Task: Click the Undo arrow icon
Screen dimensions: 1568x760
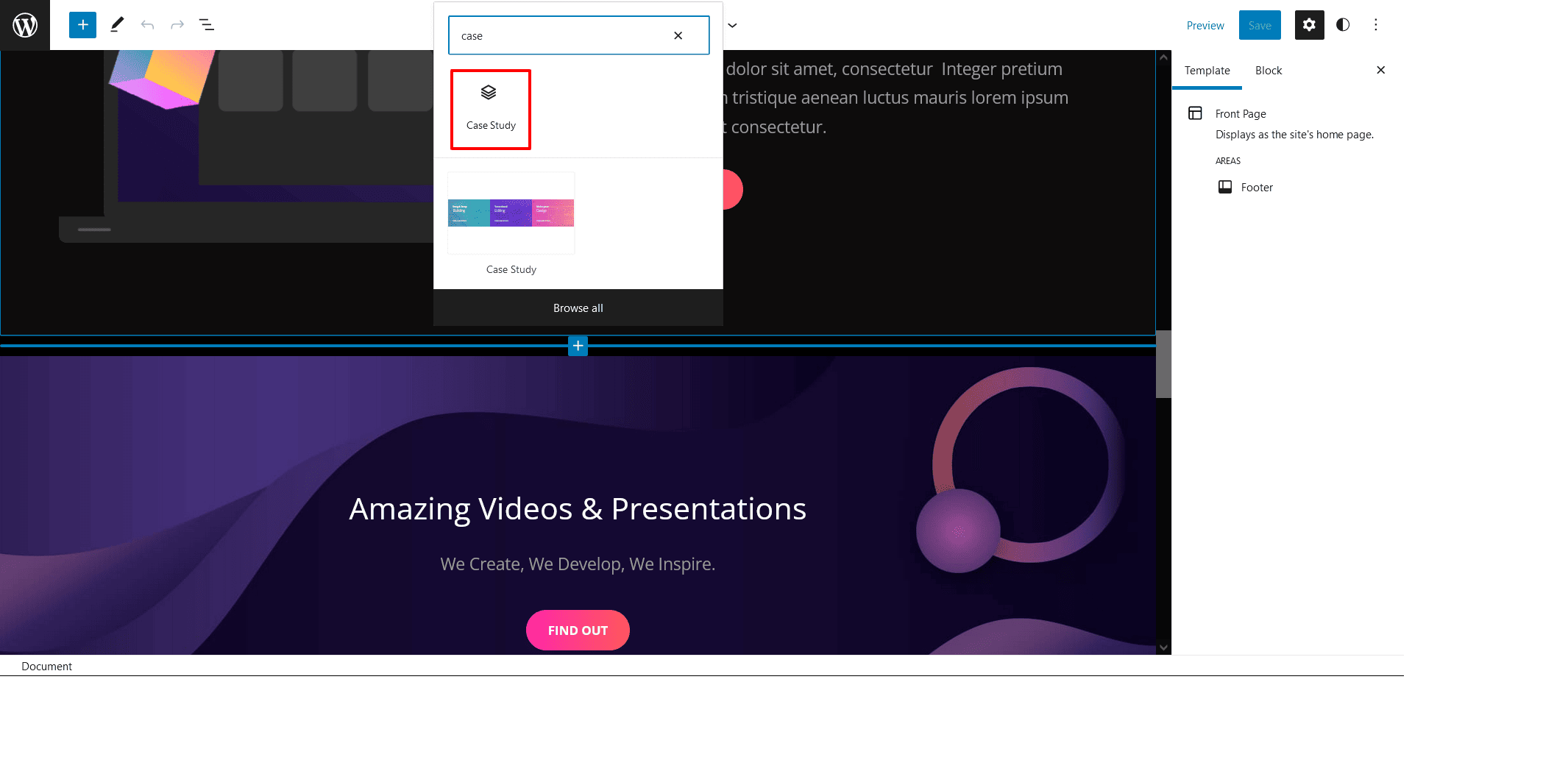Action: (x=147, y=25)
